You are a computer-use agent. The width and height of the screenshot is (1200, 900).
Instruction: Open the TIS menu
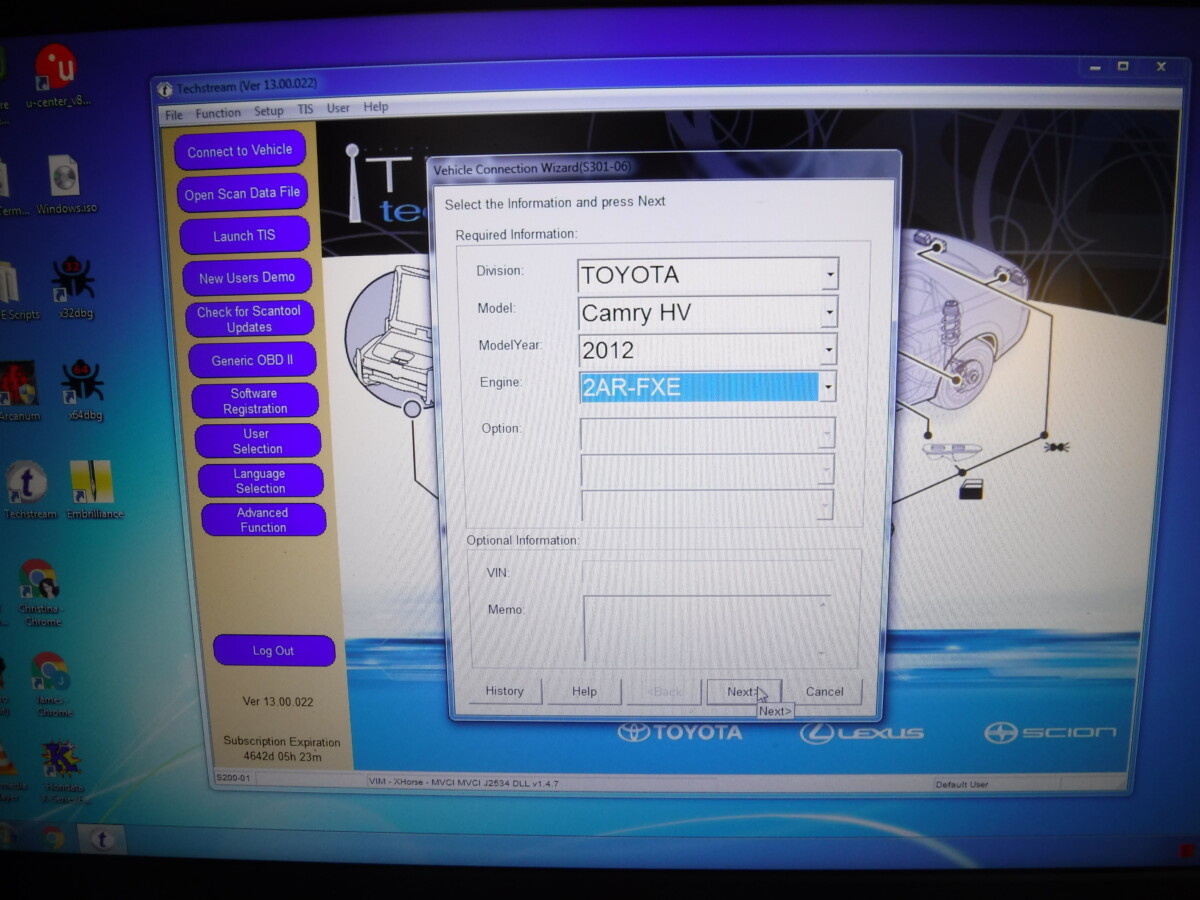coord(305,109)
